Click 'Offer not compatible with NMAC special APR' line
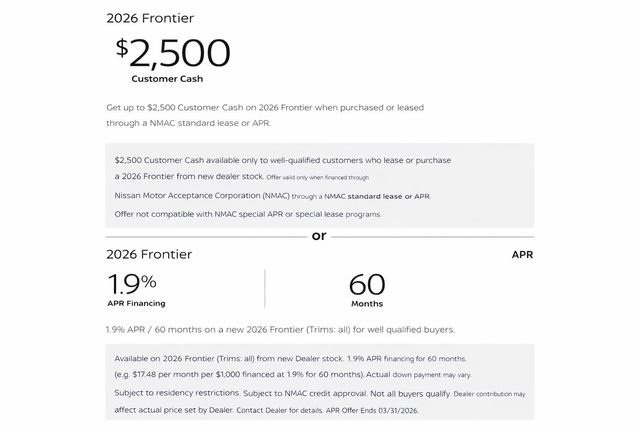 (247, 214)
